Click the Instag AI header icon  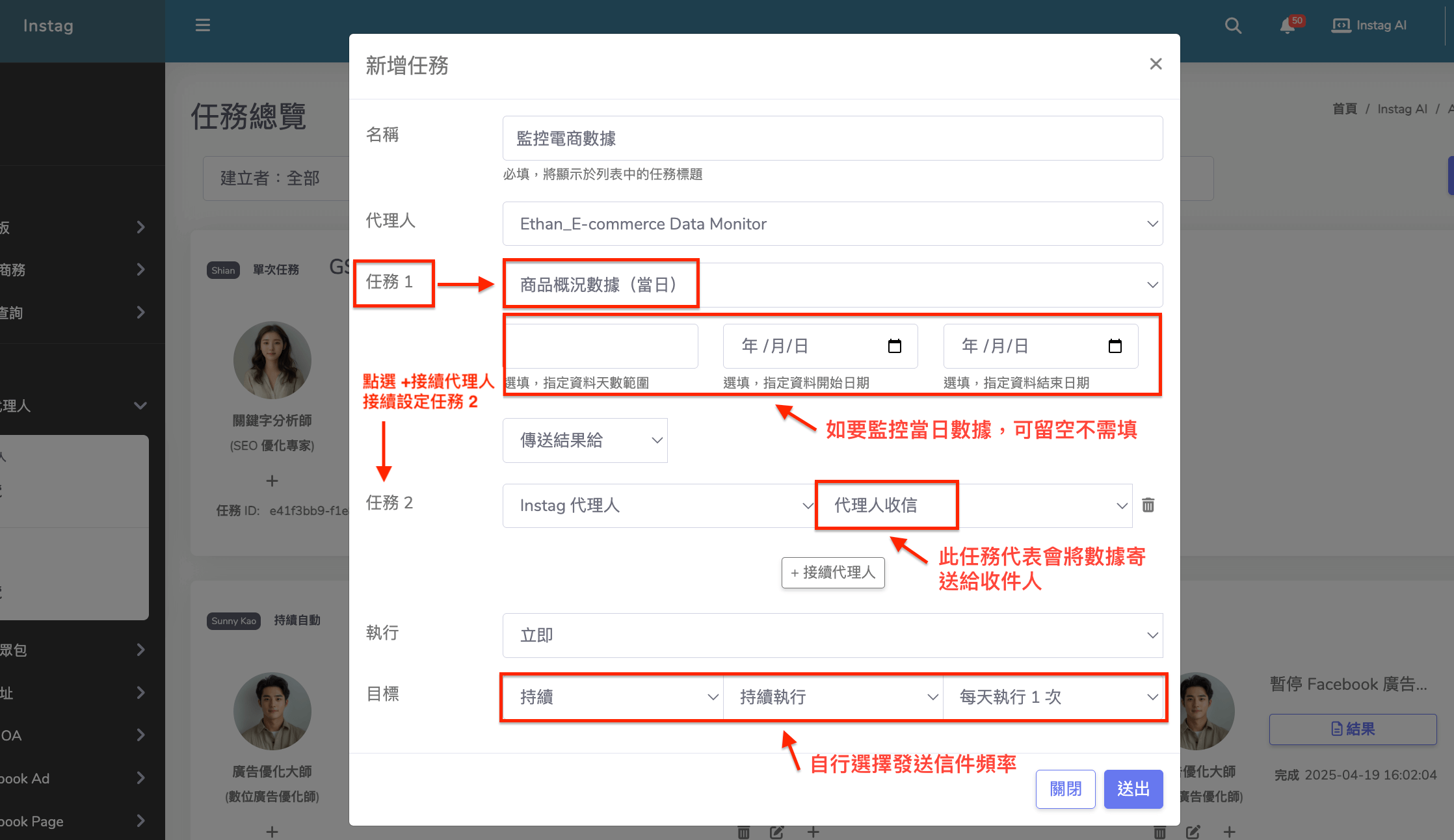(1340, 25)
